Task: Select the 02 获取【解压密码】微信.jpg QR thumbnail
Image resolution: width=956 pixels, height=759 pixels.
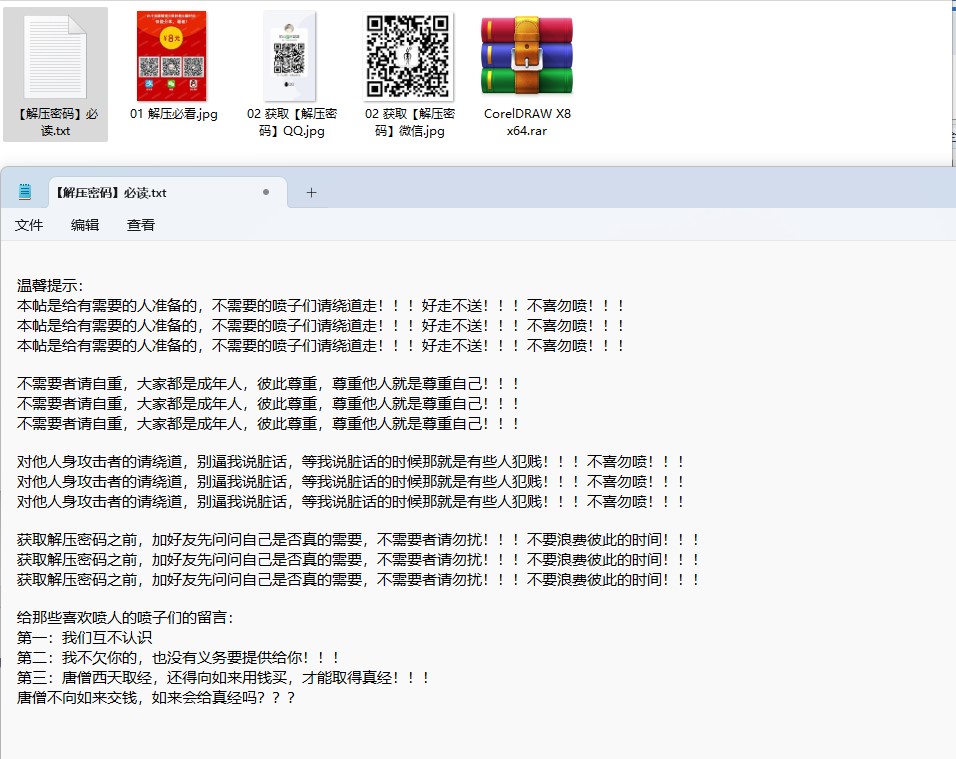Action: 408,56
